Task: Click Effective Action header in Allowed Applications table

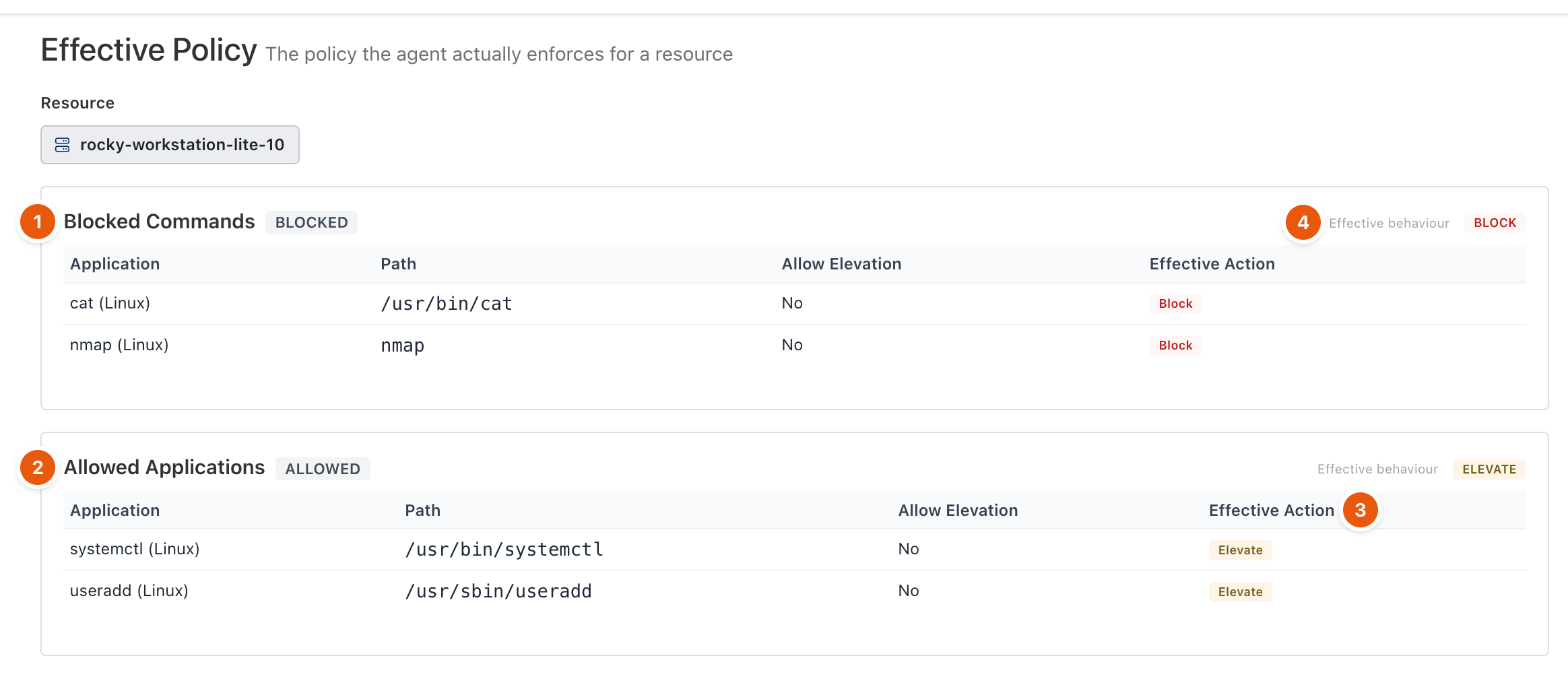Action: (x=1272, y=510)
